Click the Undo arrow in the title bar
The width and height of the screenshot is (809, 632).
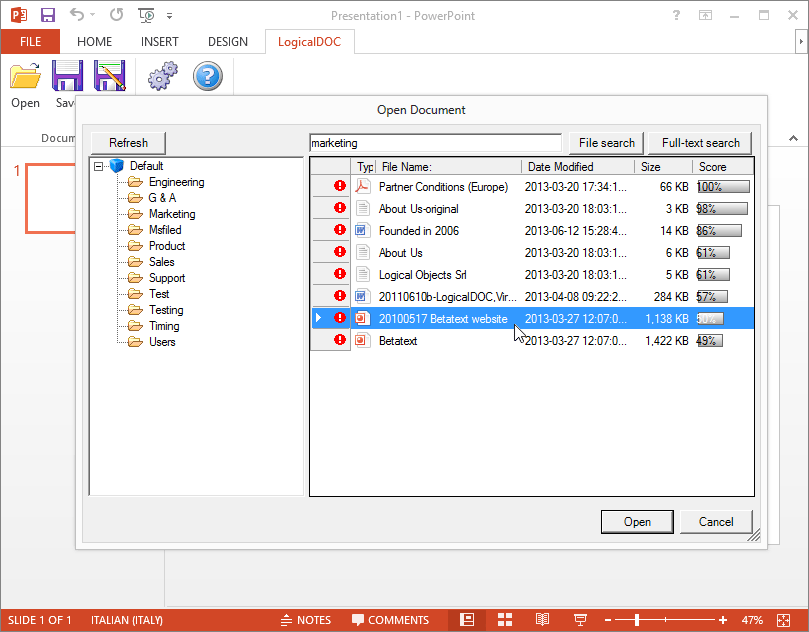coord(77,15)
